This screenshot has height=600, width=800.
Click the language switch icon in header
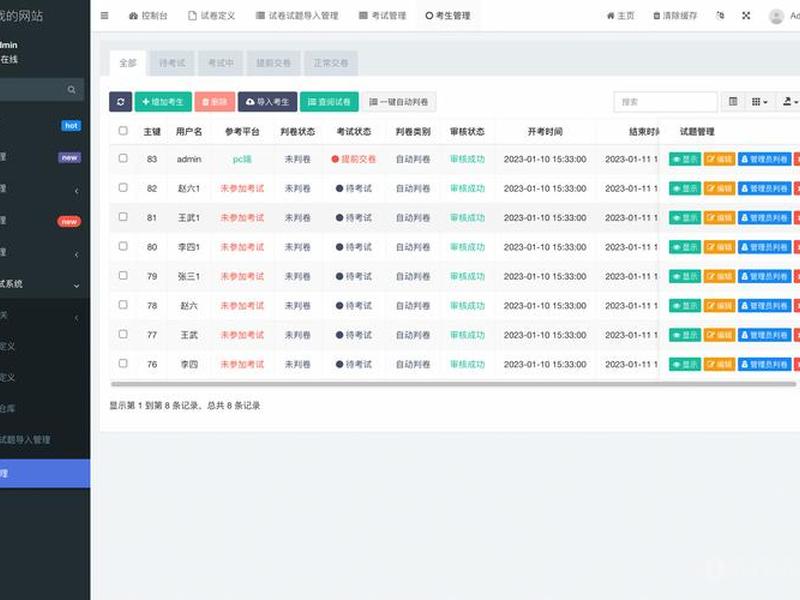720,16
